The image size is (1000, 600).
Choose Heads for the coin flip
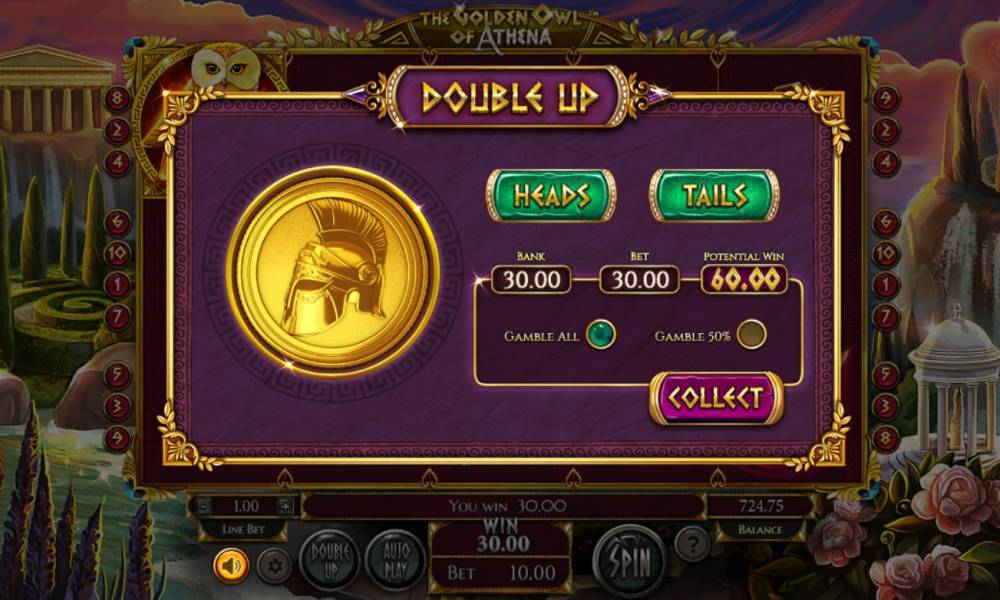tap(552, 195)
